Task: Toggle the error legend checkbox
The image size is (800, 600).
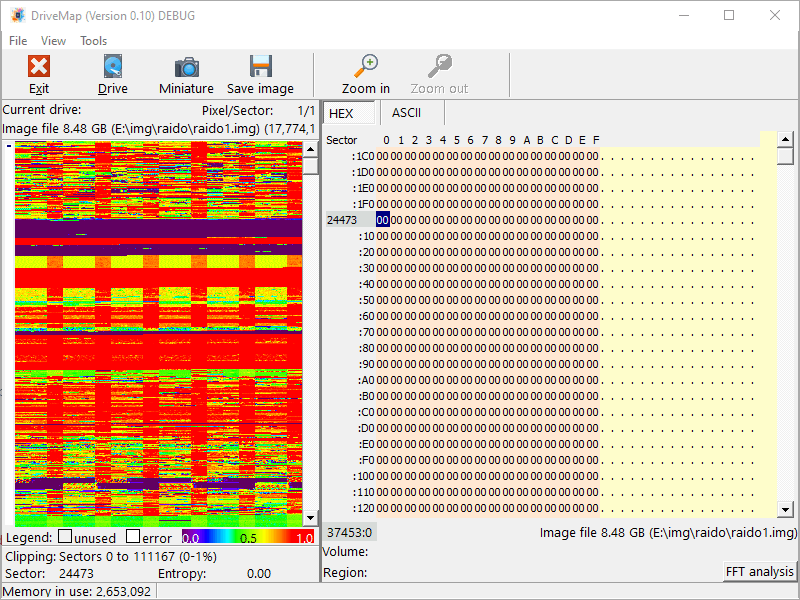Action: (x=132, y=537)
